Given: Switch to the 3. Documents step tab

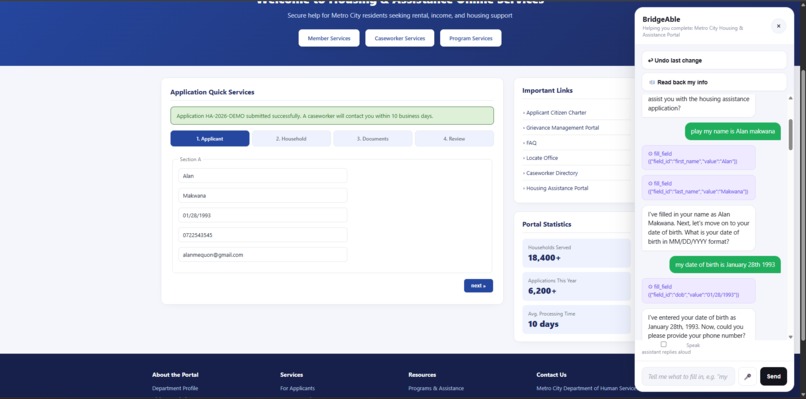Looking at the screenshot, I should (x=373, y=139).
